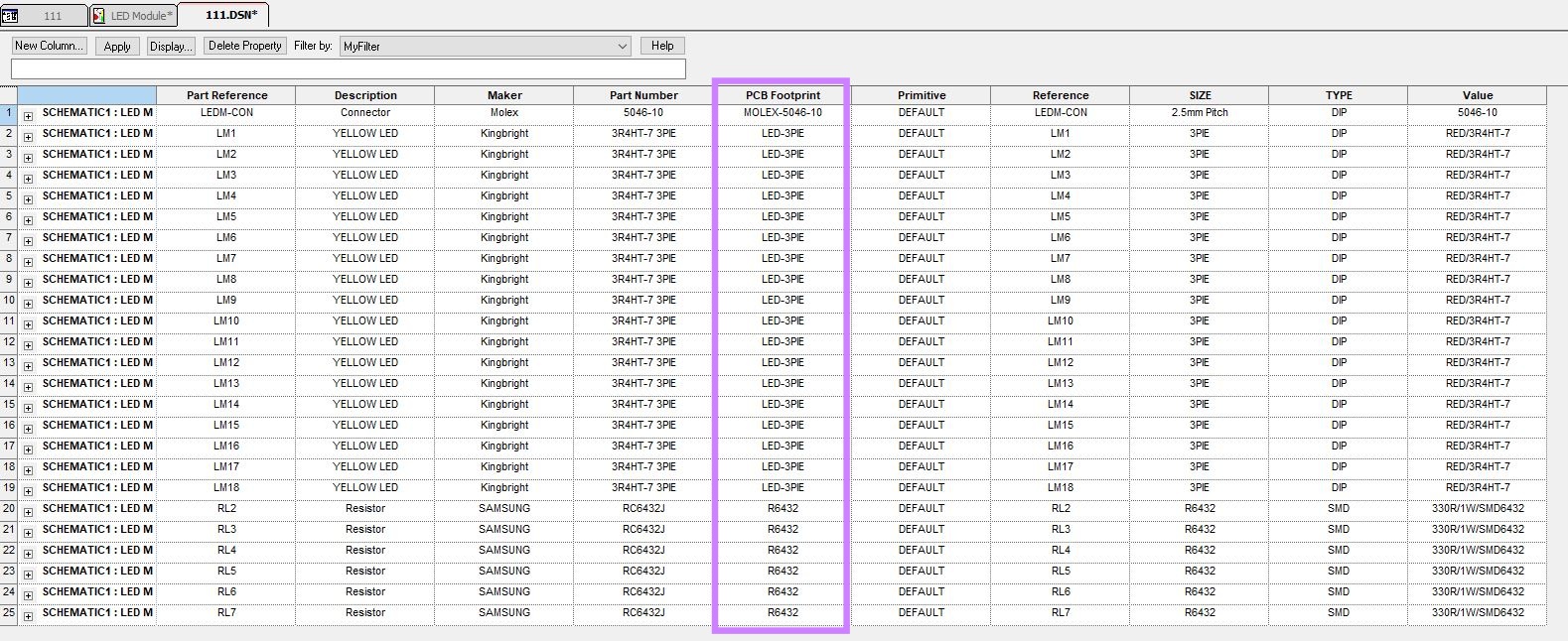
Task: Click the SAMSUNG cell in RL5 row
Action: (504, 572)
